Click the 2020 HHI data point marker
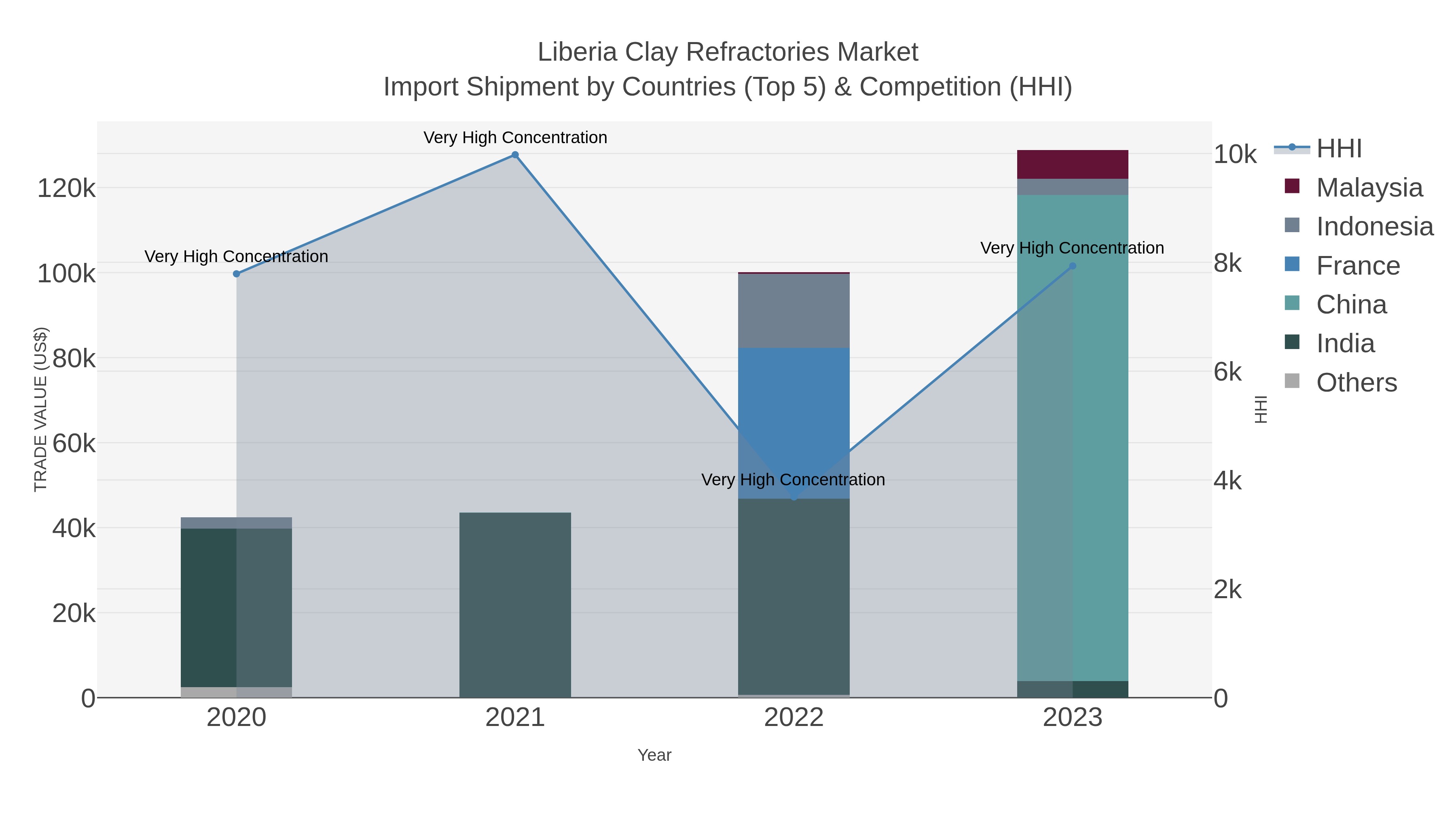Screen dimensions: 1456x819 [236, 273]
